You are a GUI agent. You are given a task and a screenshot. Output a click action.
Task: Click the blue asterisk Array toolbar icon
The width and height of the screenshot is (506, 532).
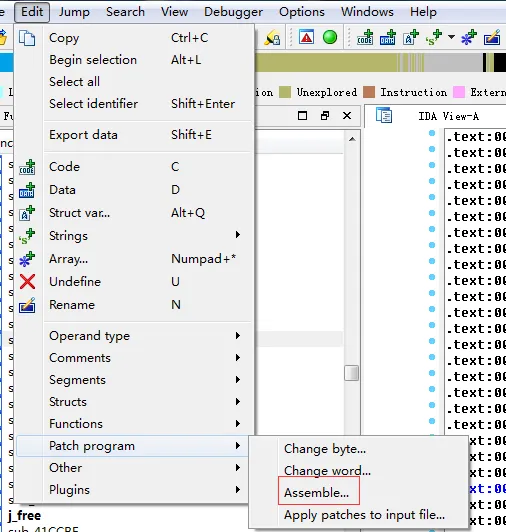click(x=469, y=38)
